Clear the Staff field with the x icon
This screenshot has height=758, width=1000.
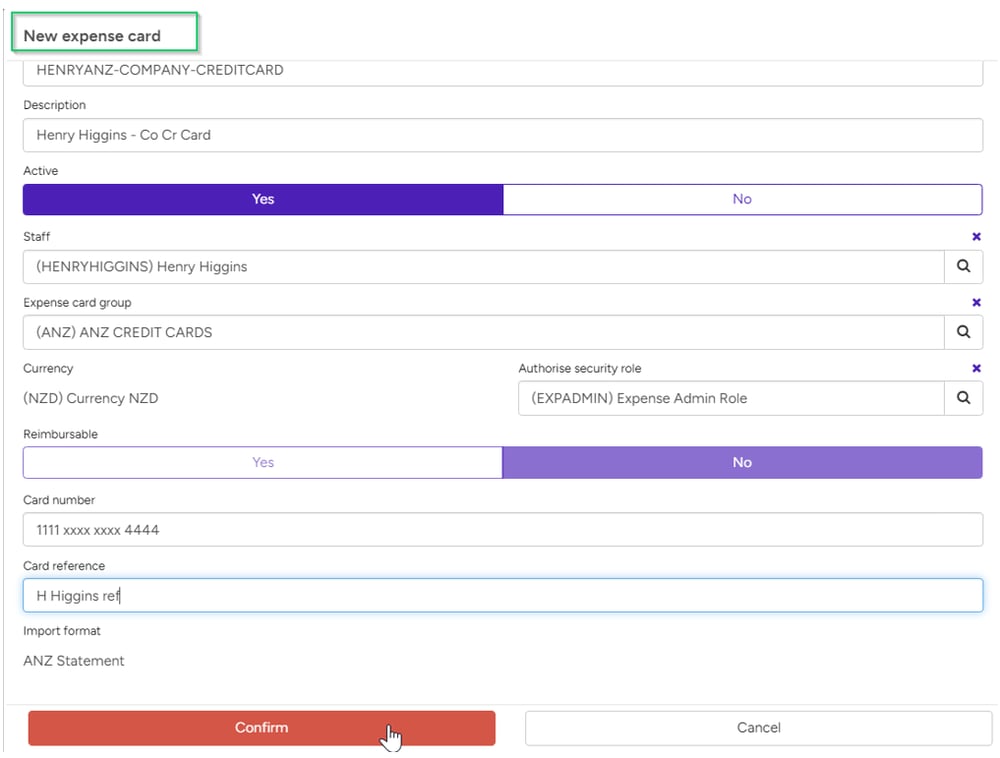976,237
